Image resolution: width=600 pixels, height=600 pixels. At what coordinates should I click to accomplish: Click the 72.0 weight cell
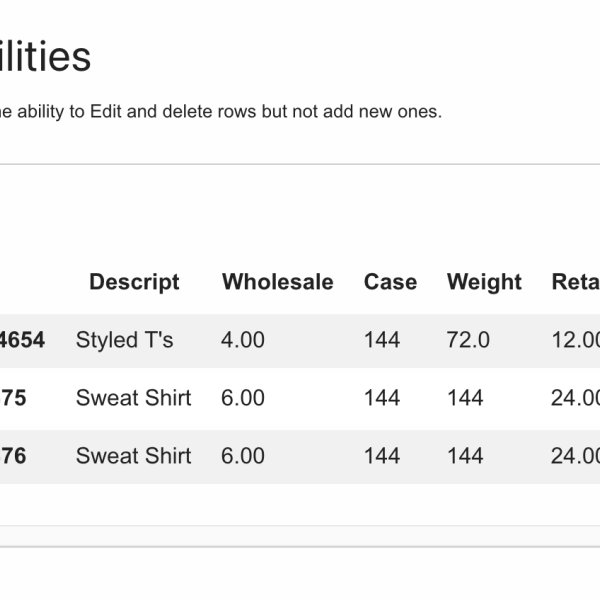click(x=468, y=340)
